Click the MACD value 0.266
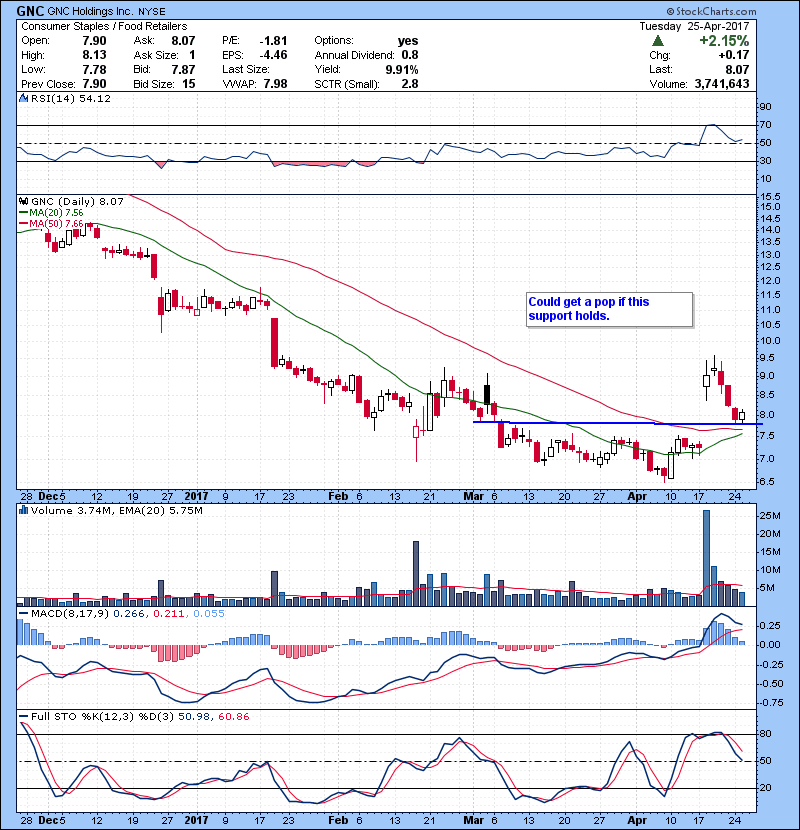The width and height of the screenshot is (800, 830). tap(129, 614)
